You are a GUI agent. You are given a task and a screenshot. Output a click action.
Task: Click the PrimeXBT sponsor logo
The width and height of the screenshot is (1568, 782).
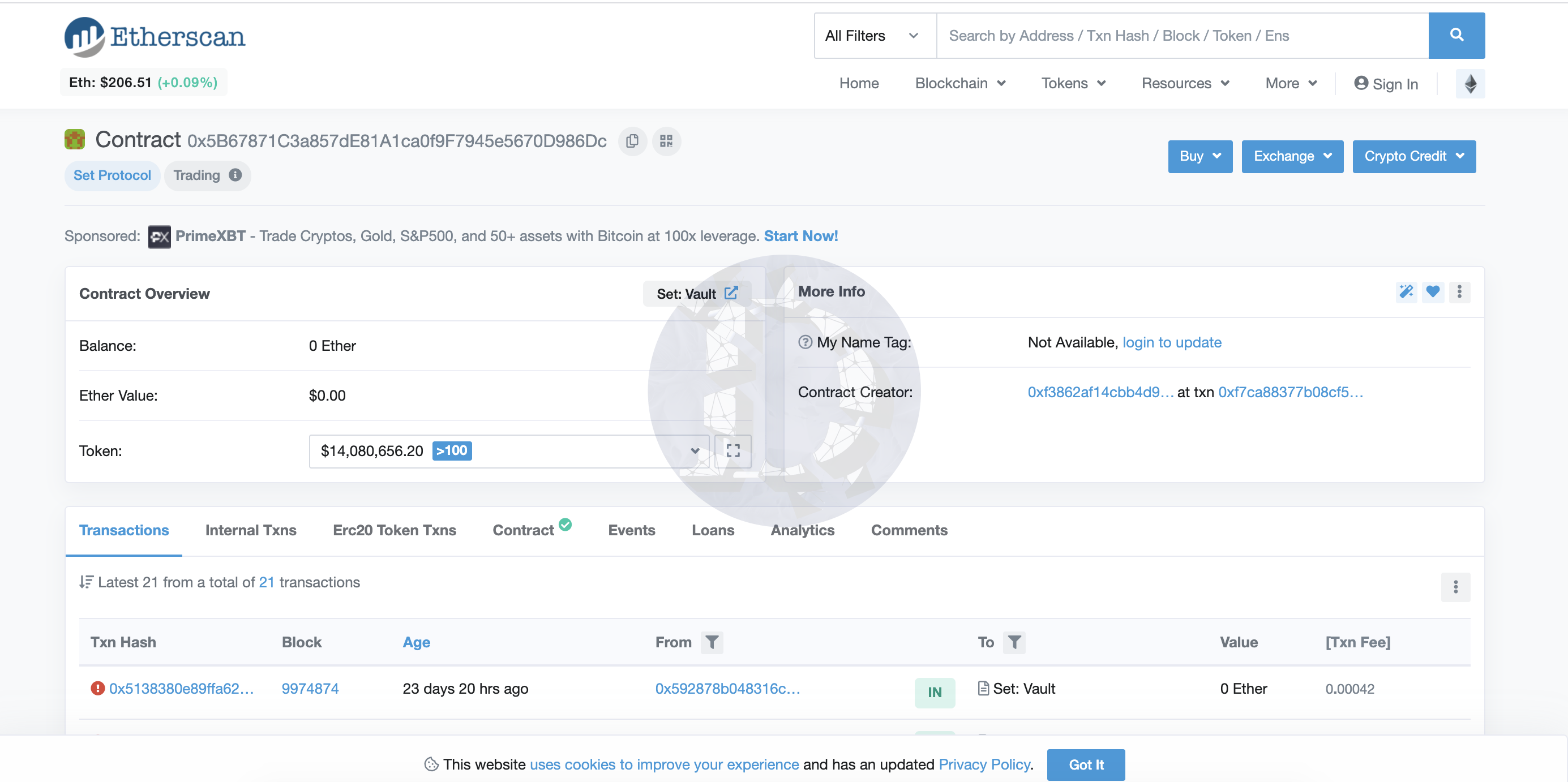tap(160, 236)
